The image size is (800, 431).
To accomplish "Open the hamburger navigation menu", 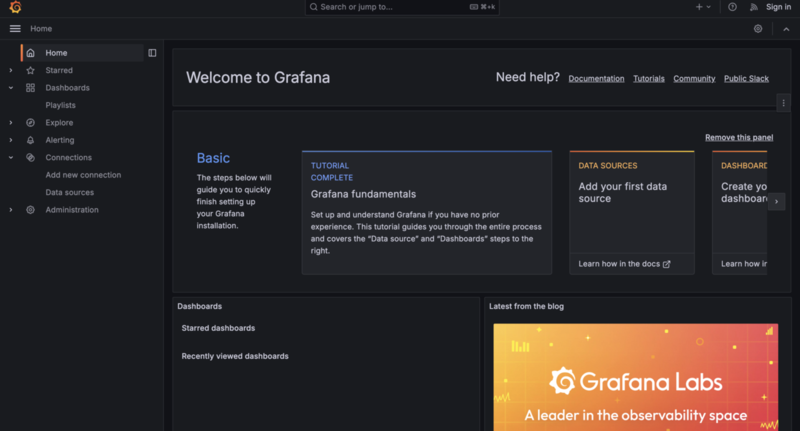I will click(15, 29).
